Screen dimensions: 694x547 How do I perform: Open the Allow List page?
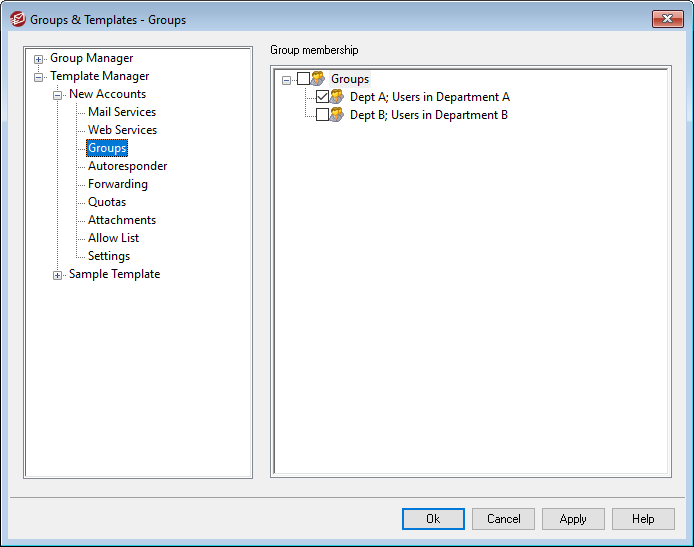pos(113,238)
